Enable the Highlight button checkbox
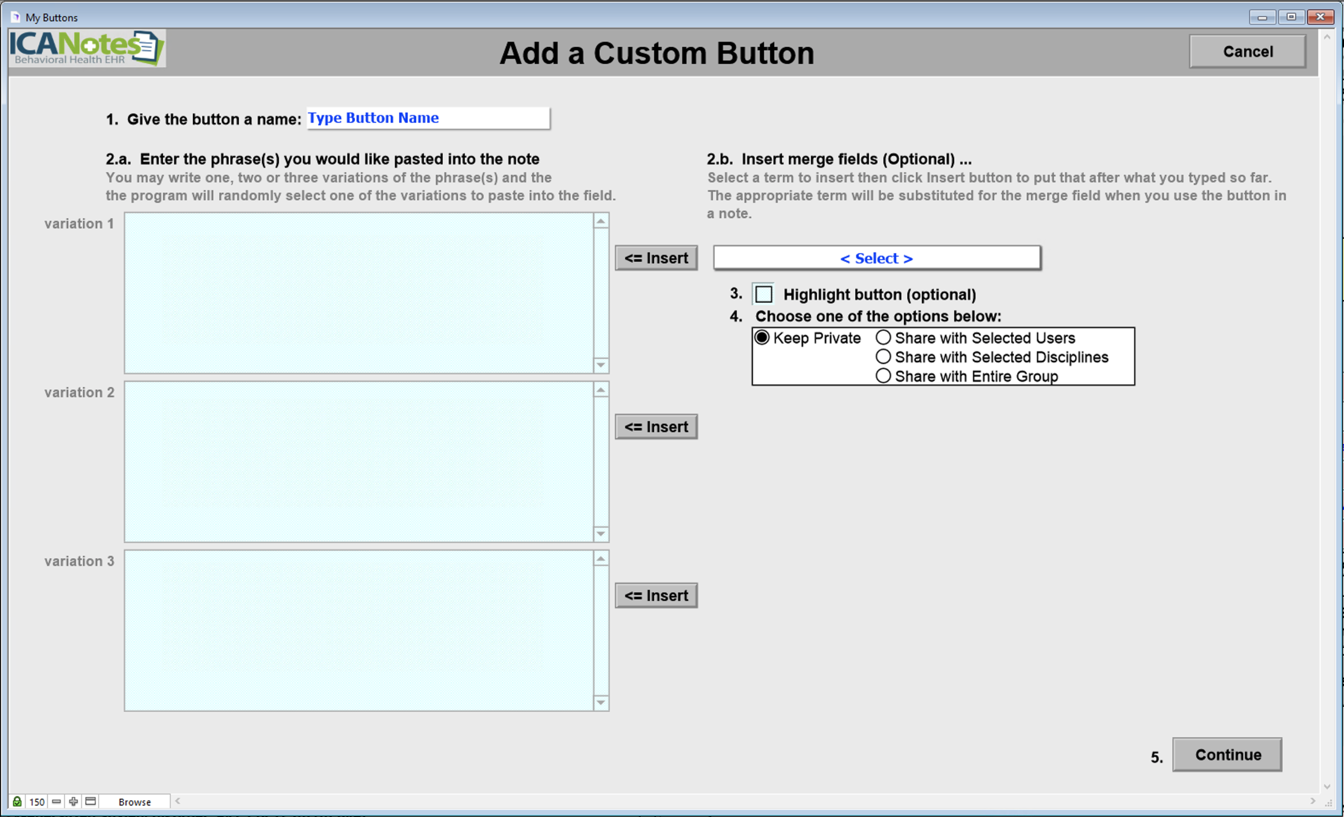Viewport: 1344px width, 817px height. coord(764,294)
